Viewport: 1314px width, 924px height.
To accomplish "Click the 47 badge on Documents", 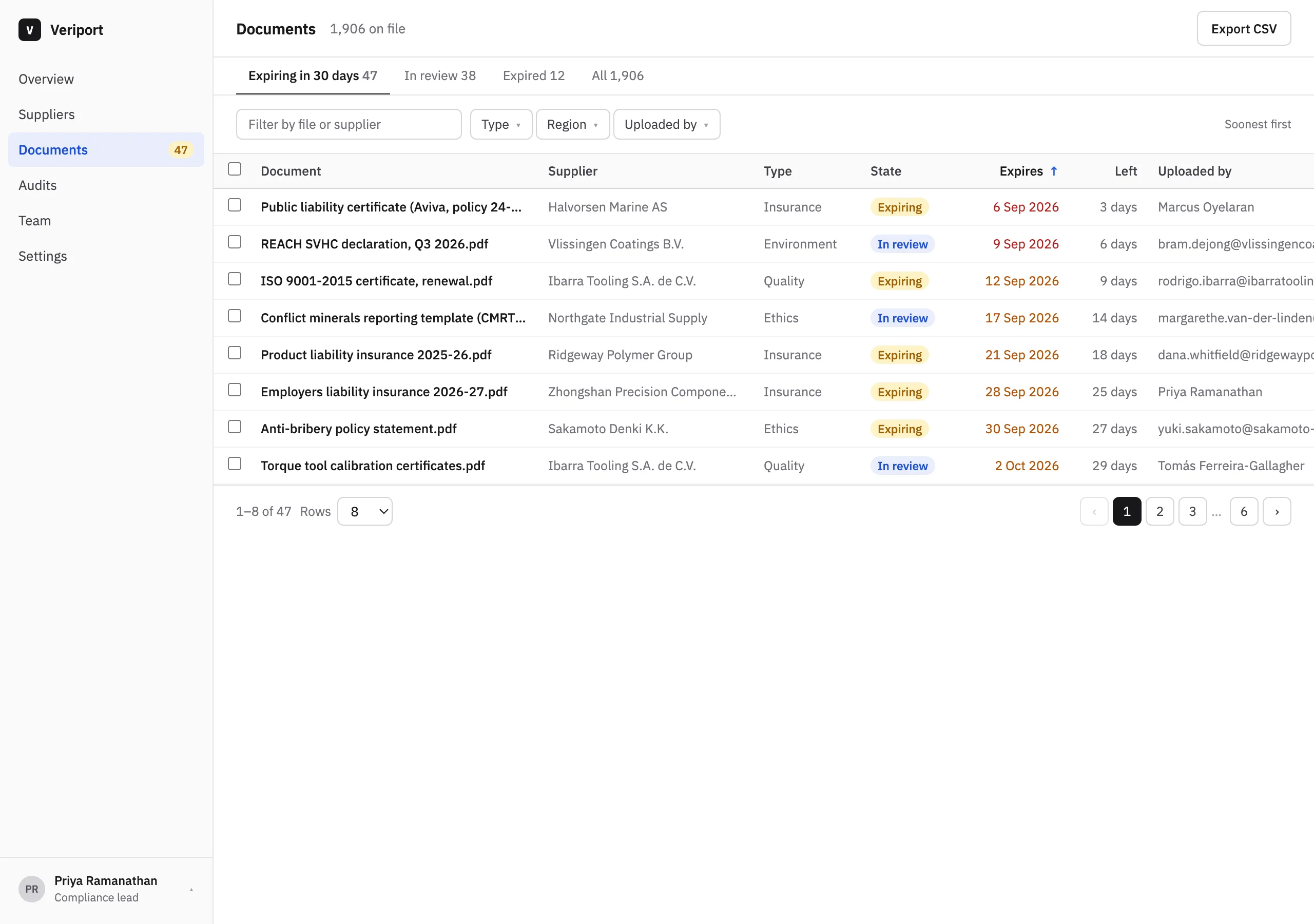I will (181, 150).
